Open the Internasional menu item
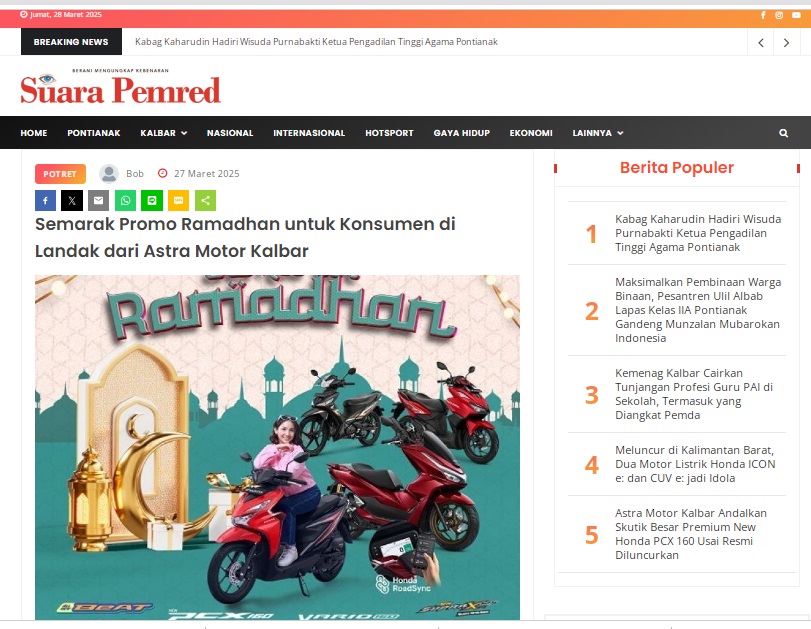 pos(309,133)
